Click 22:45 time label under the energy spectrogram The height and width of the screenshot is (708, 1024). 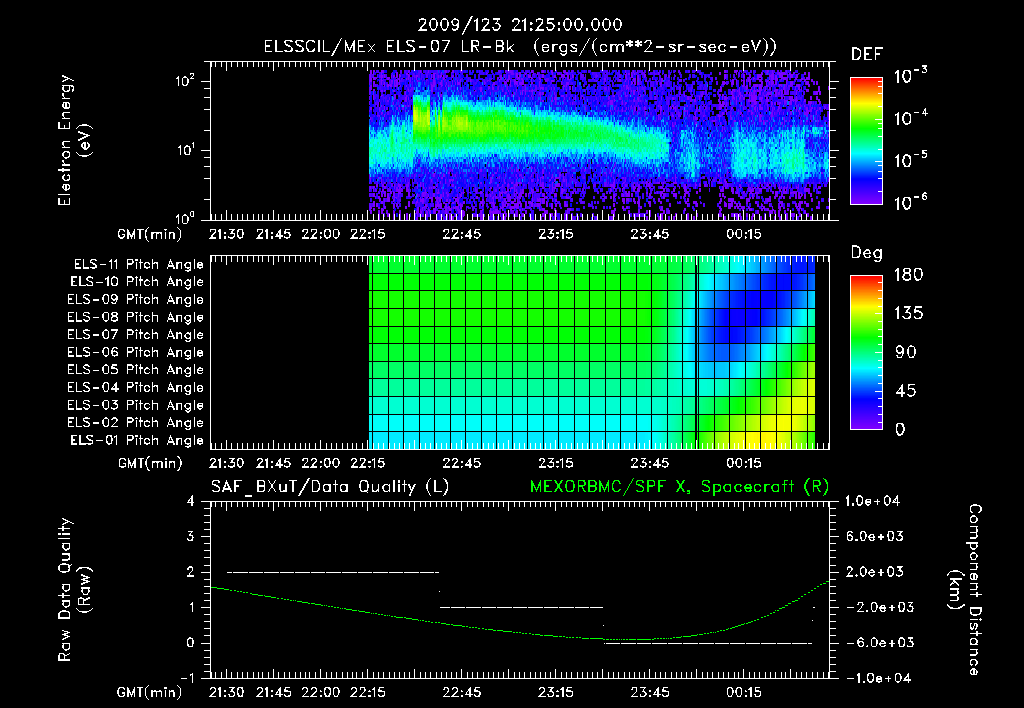point(462,233)
